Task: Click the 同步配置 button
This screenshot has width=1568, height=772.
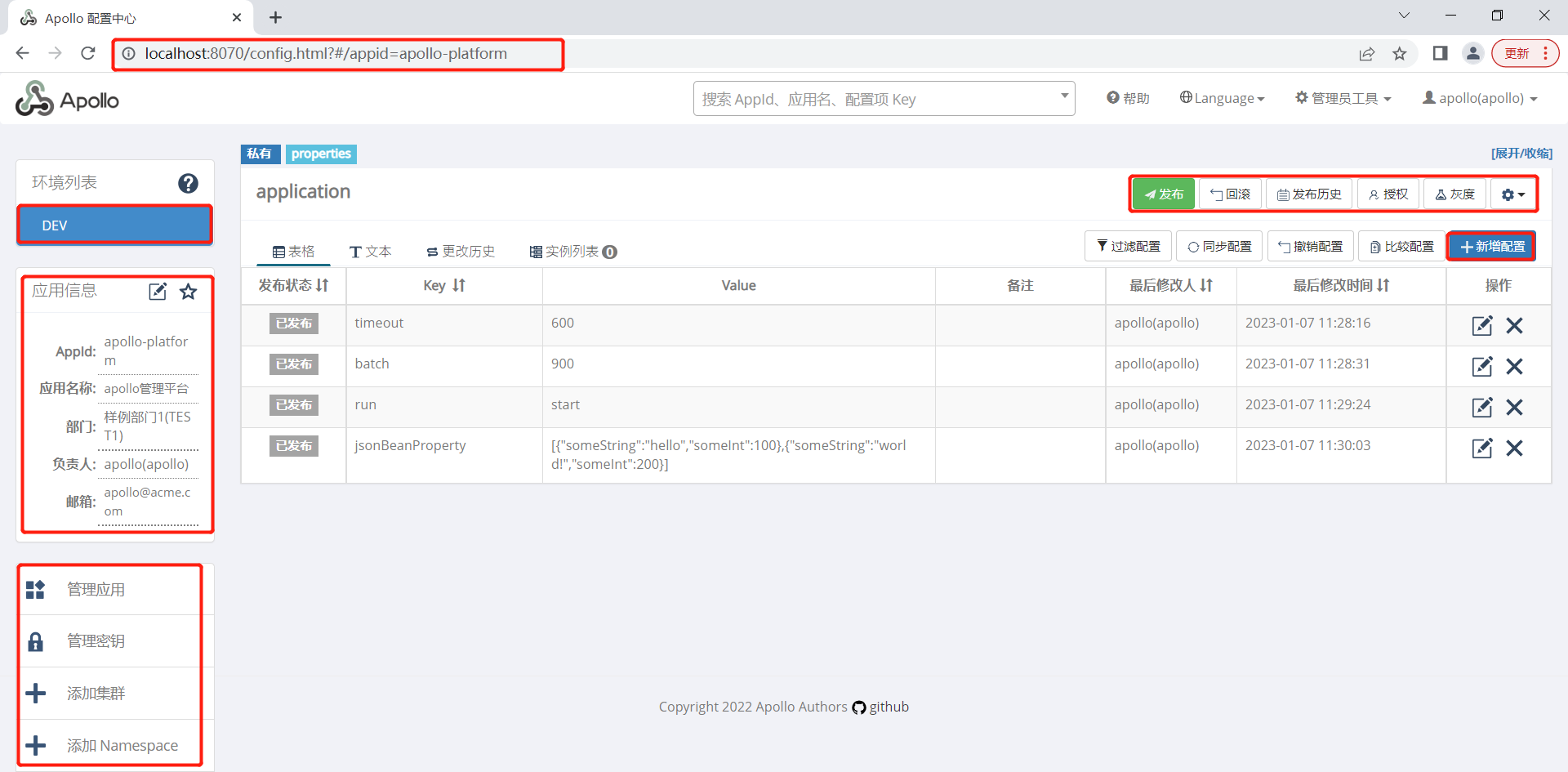Action: pyautogui.click(x=1219, y=247)
